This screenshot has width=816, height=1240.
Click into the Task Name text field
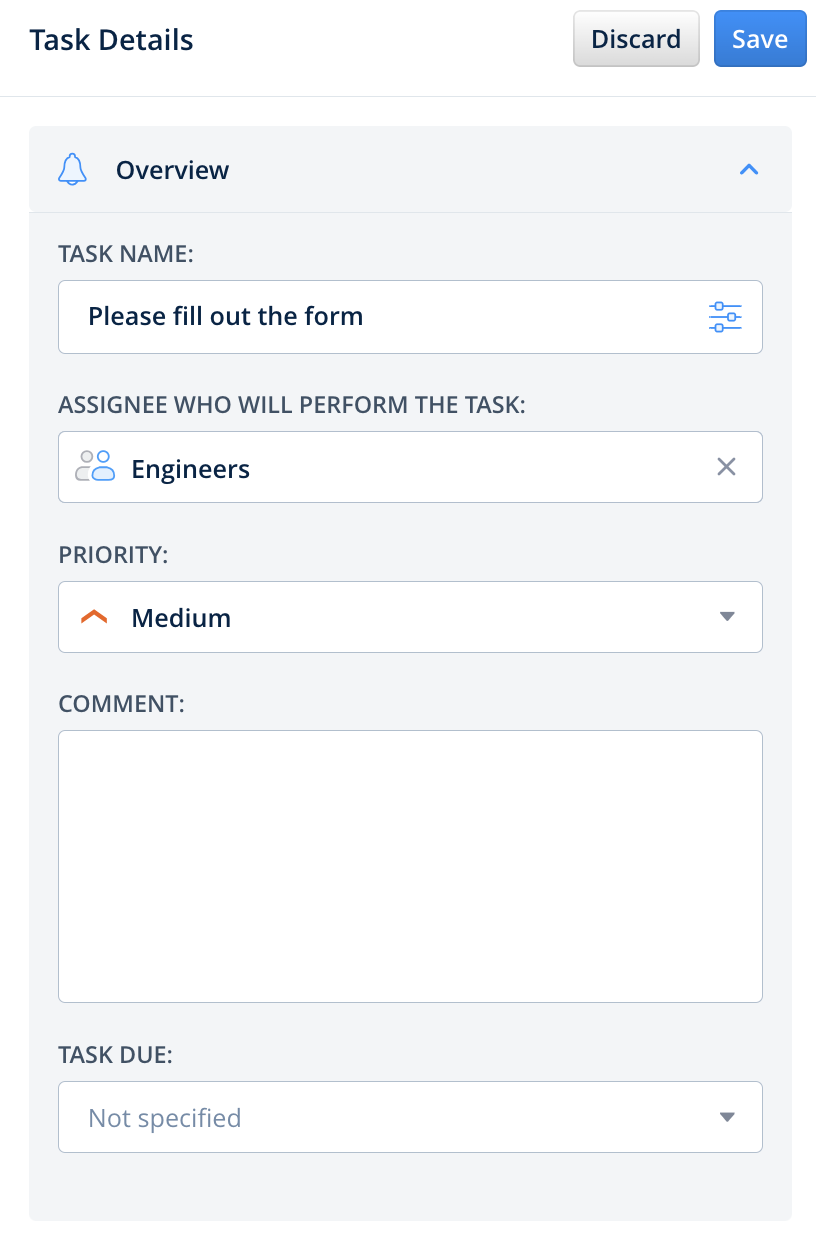point(380,317)
